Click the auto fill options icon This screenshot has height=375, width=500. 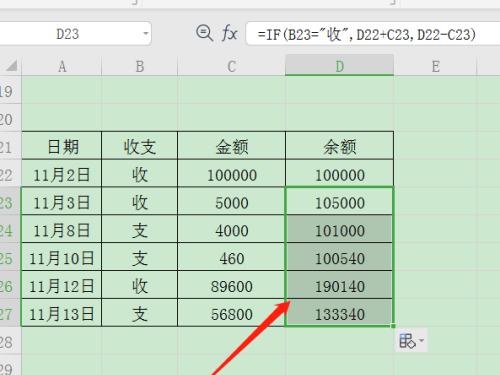[407, 341]
